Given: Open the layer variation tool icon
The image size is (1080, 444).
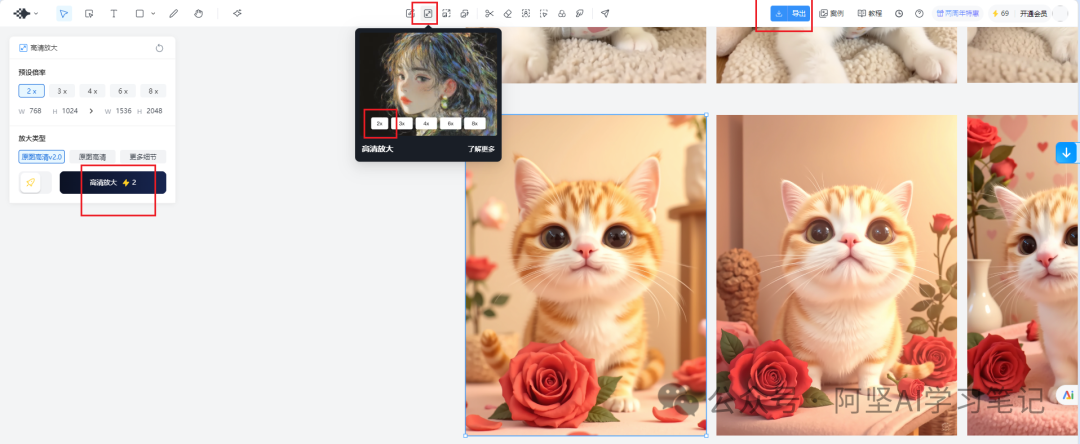Looking at the screenshot, I should click(465, 13).
